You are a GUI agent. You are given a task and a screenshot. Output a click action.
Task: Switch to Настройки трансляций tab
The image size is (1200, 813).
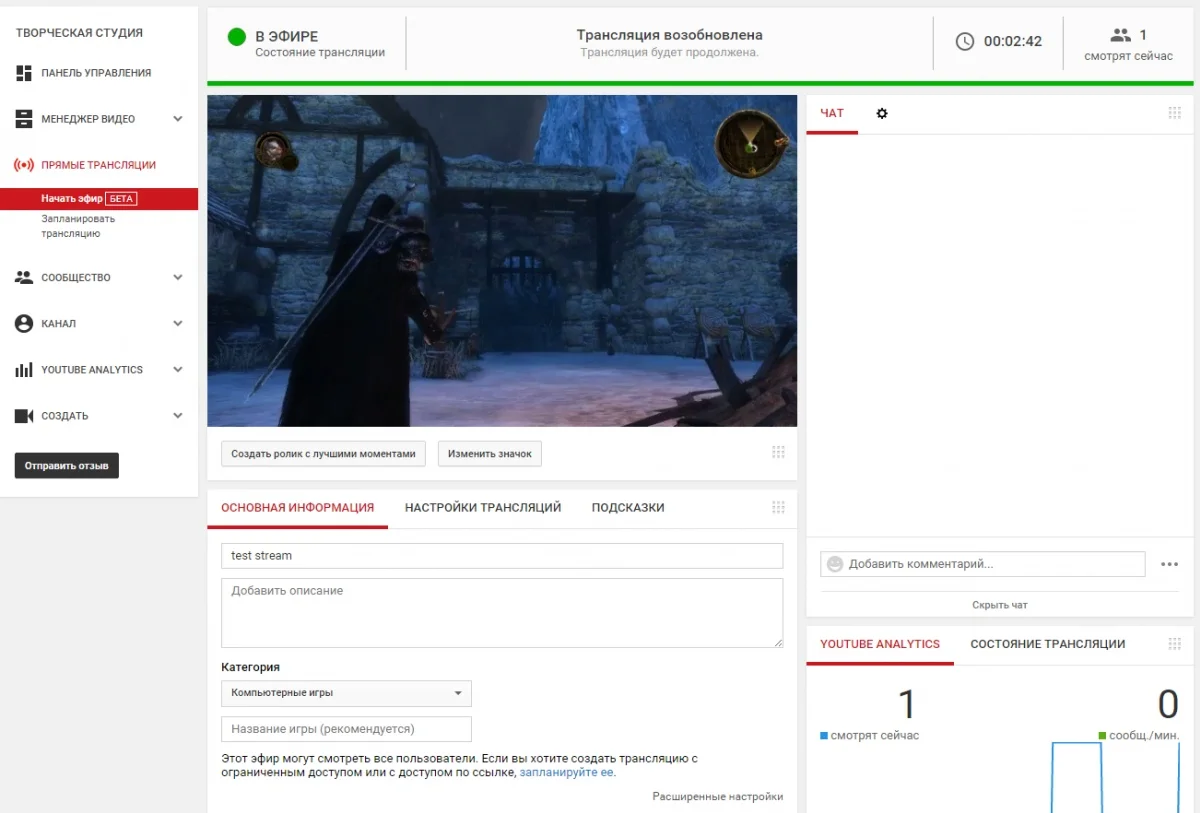click(x=483, y=508)
